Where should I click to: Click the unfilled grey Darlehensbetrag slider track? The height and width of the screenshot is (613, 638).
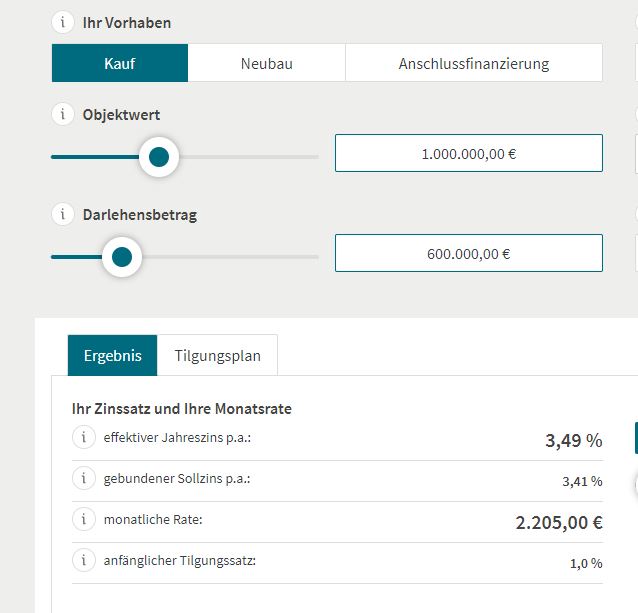(230, 257)
